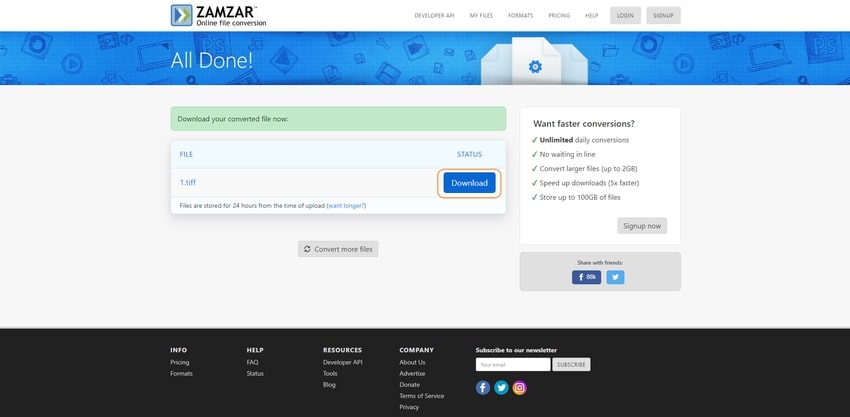This screenshot has width=850, height=417.
Task: Click Convert more files button
Action: click(338, 249)
